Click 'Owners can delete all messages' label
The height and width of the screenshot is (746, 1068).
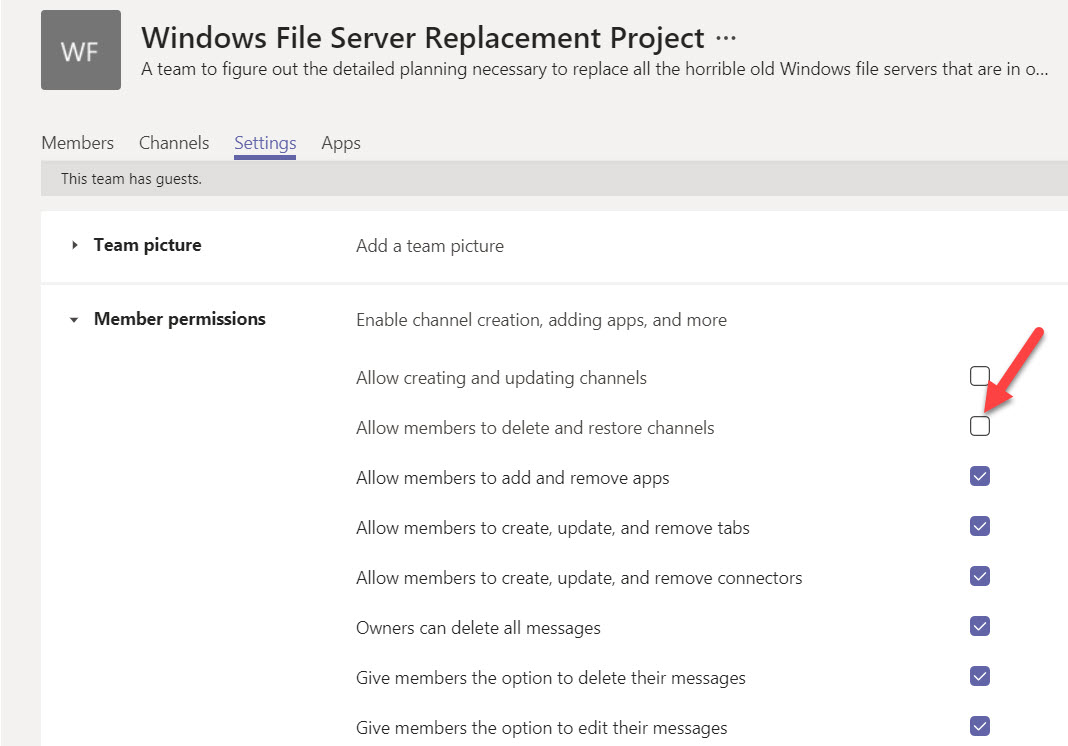tap(478, 628)
